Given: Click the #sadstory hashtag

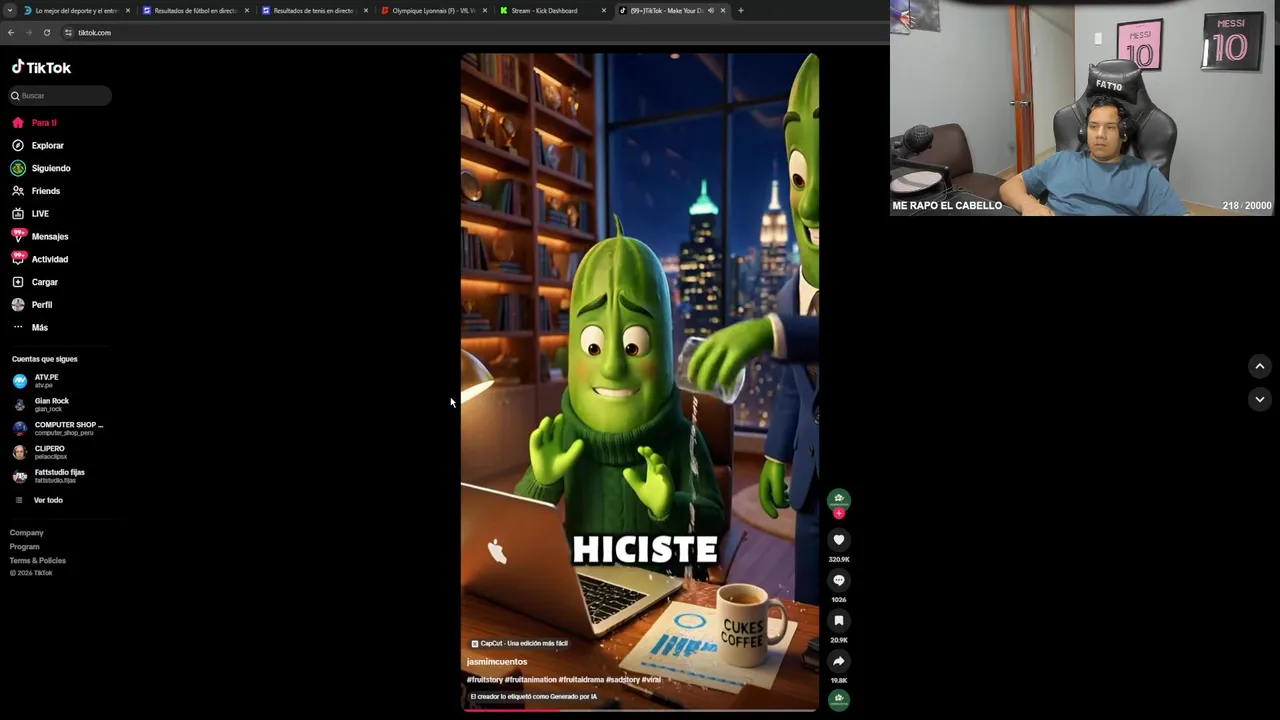Looking at the screenshot, I should point(623,680).
